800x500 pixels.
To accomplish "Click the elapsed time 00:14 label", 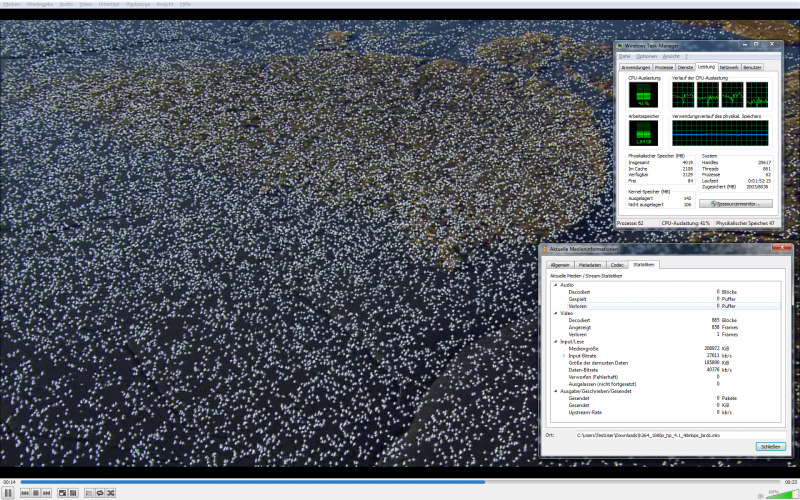I will coord(9,482).
